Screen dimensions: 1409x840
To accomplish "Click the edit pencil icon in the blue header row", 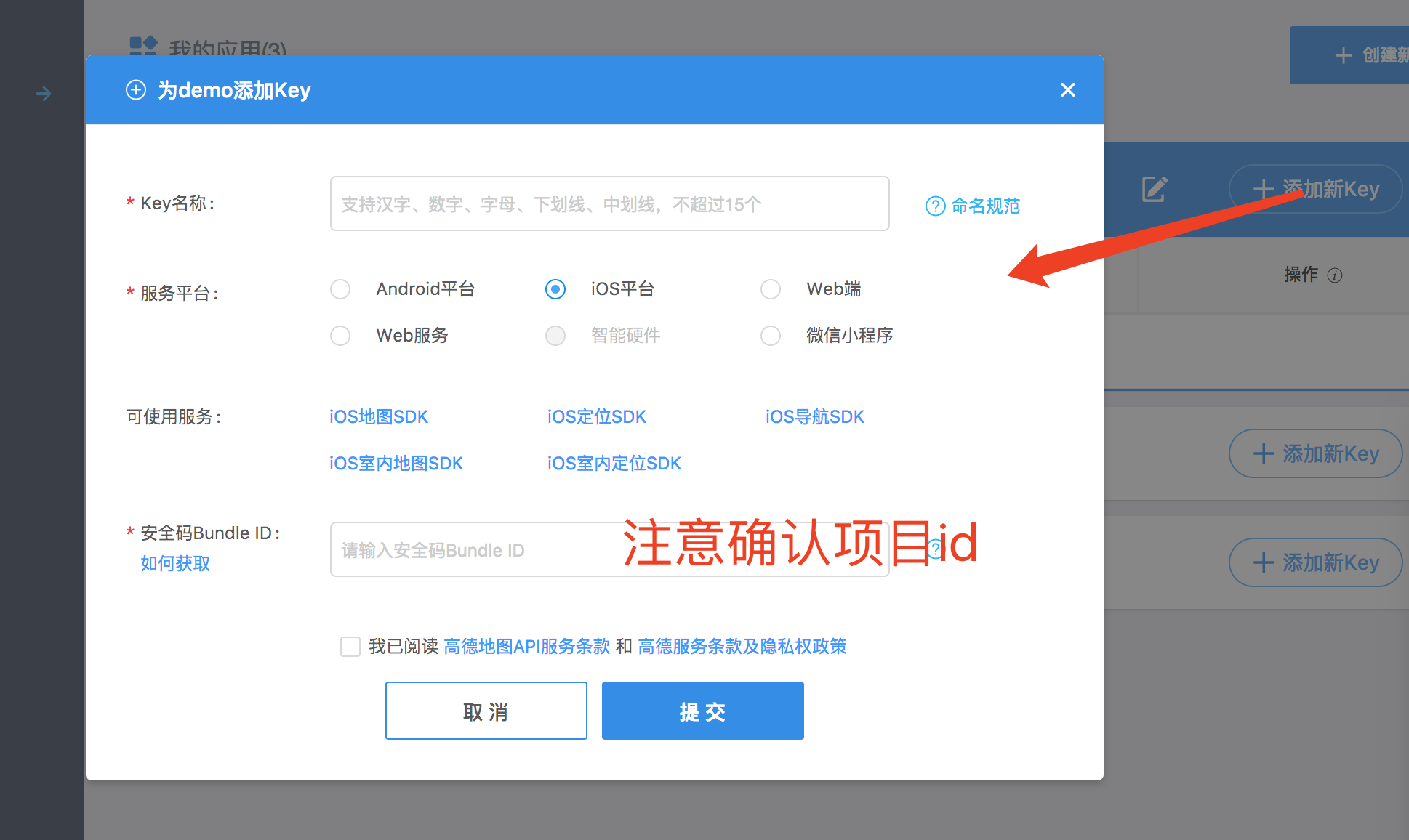I will point(1154,188).
